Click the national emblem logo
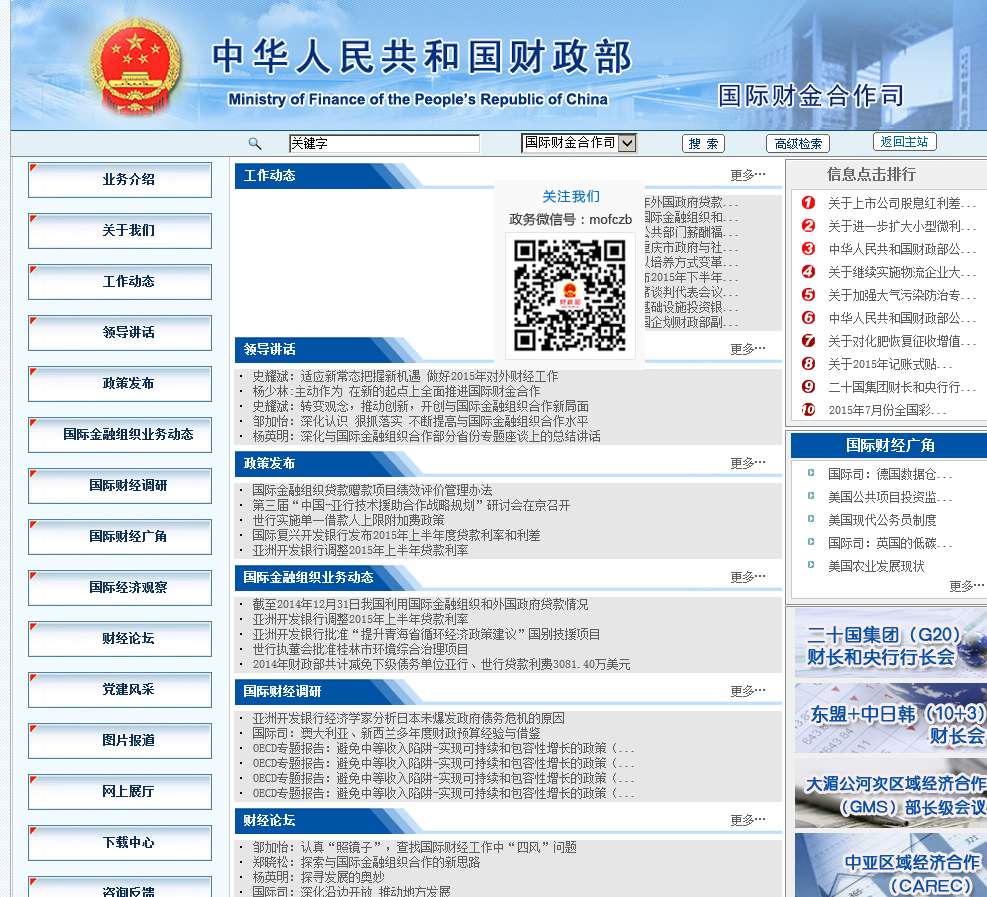 tap(135, 67)
